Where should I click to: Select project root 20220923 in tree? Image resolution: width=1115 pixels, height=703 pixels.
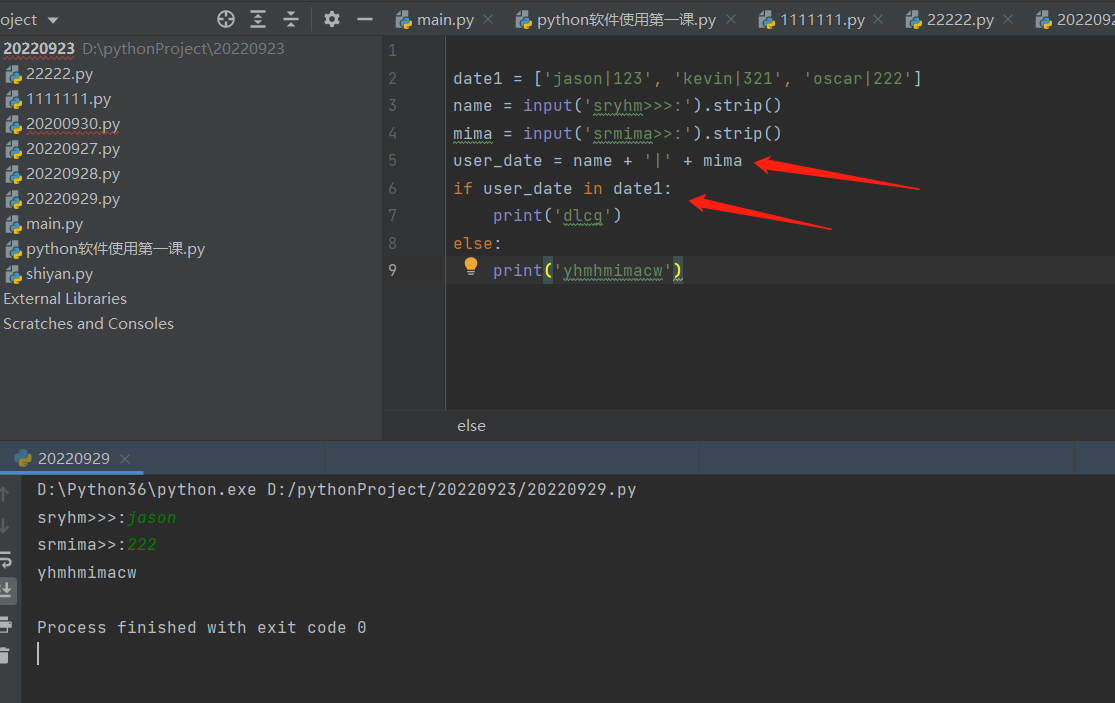pyautogui.click(x=38, y=48)
